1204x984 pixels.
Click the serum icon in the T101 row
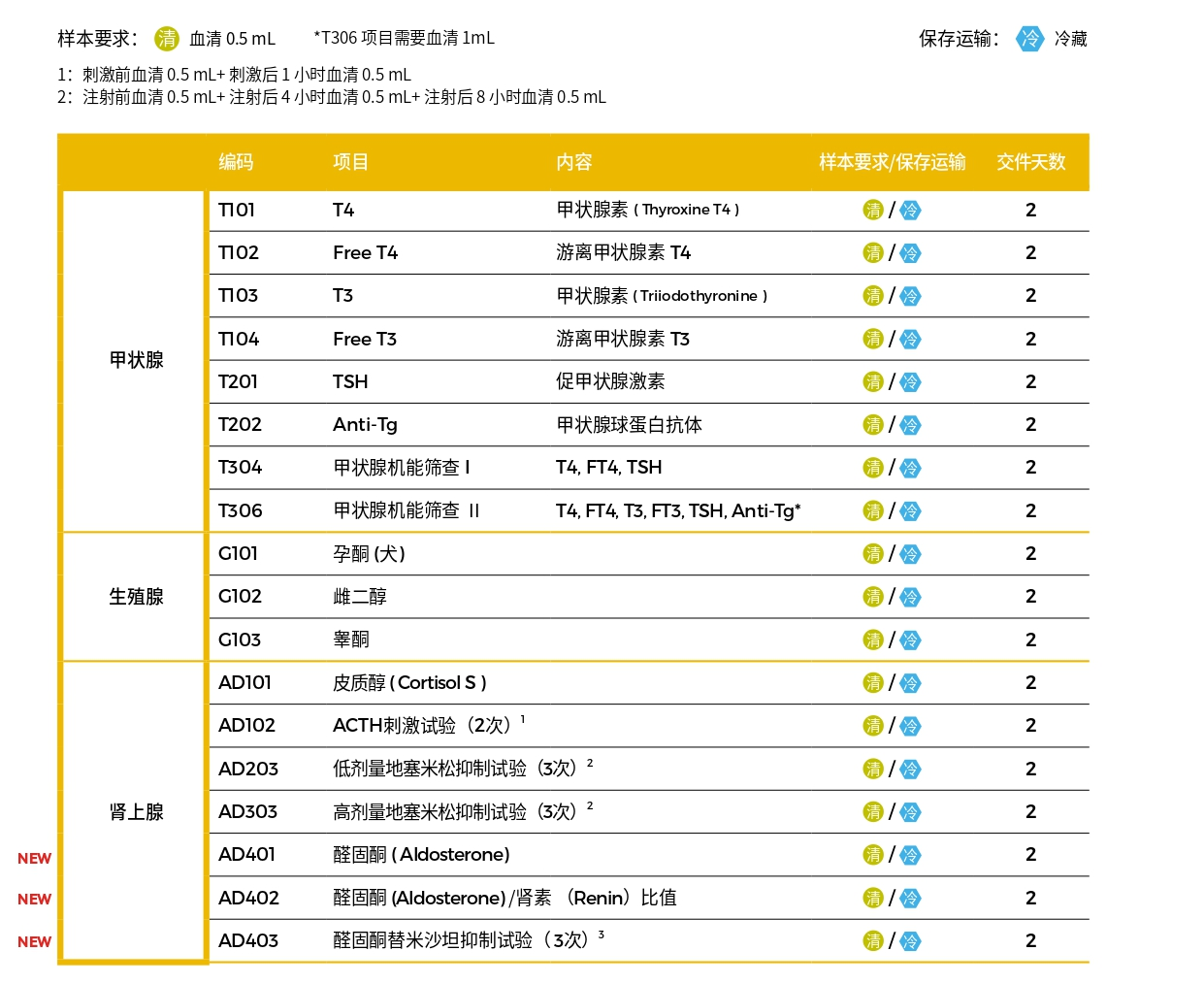pos(873,211)
